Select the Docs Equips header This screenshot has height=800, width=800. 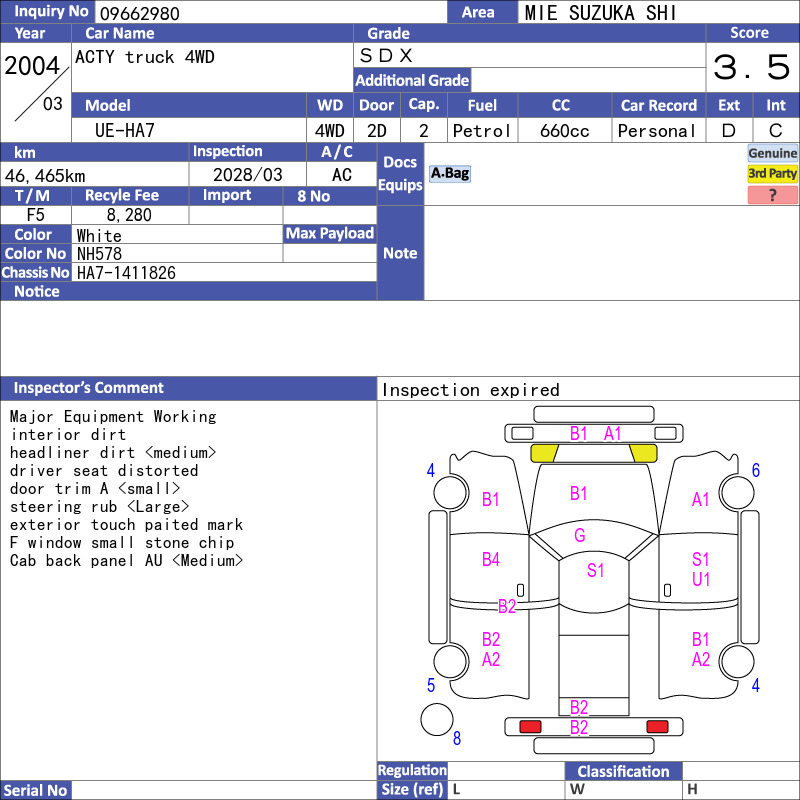tap(401, 174)
